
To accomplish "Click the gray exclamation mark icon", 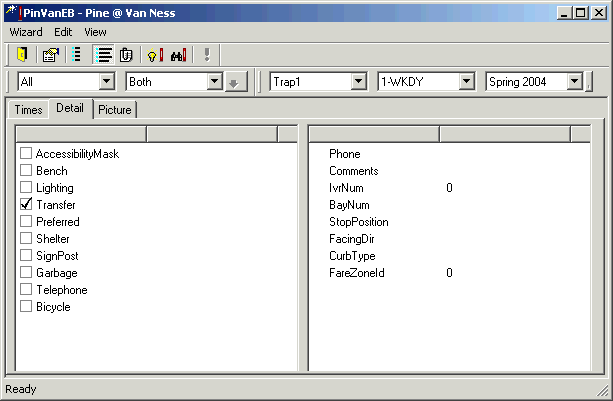I will click(x=207, y=54).
